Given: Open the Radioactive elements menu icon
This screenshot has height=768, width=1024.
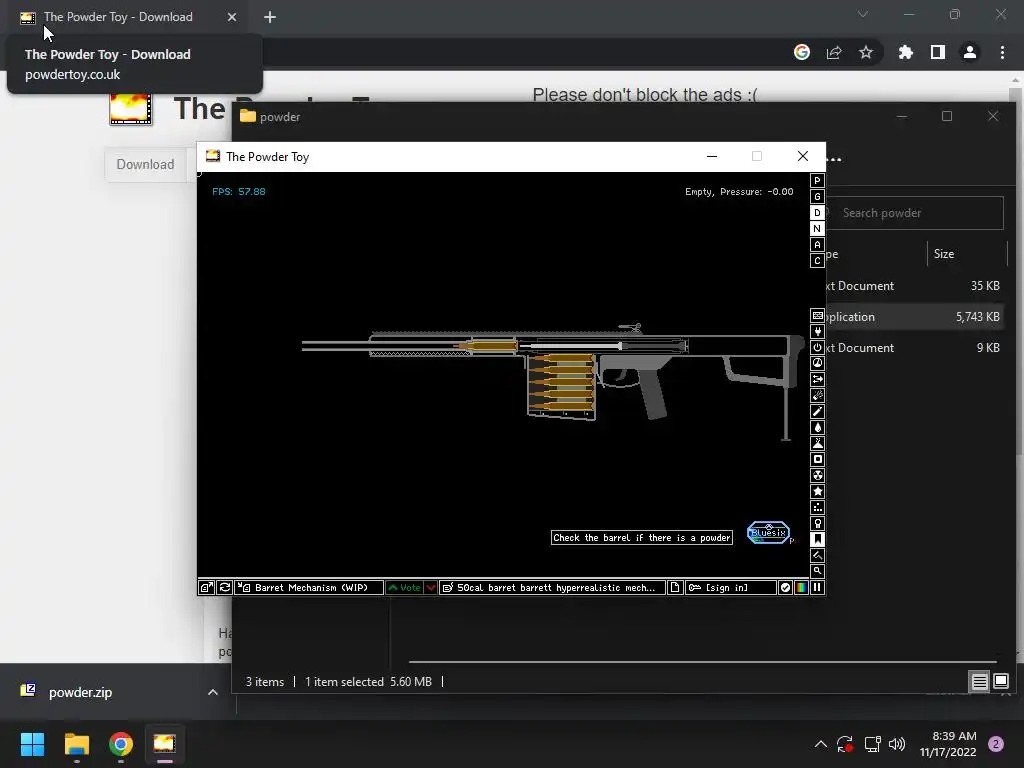Looking at the screenshot, I should [817, 475].
